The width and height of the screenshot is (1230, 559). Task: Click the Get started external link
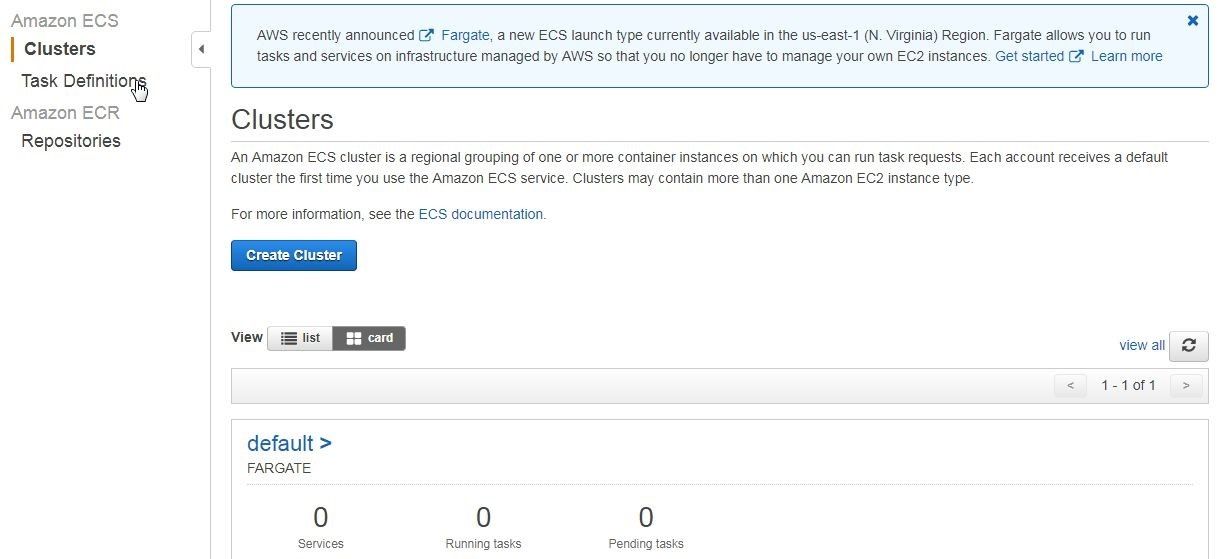(x=1039, y=56)
